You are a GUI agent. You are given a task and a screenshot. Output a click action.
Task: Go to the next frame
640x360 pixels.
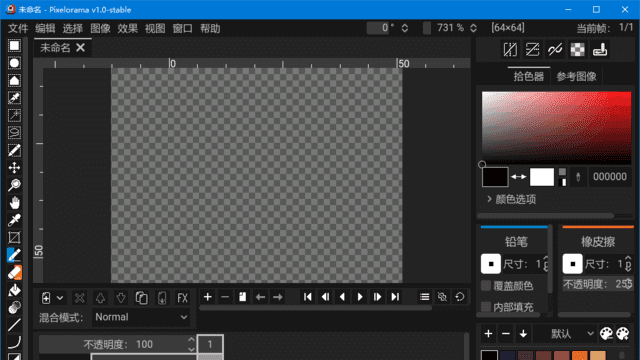[377, 297]
